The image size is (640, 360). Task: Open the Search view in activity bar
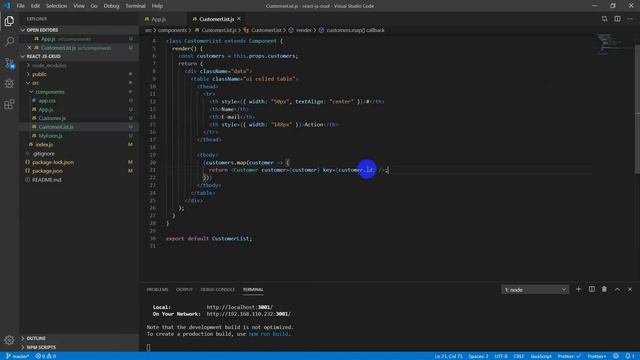pyautogui.click(x=9, y=42)
